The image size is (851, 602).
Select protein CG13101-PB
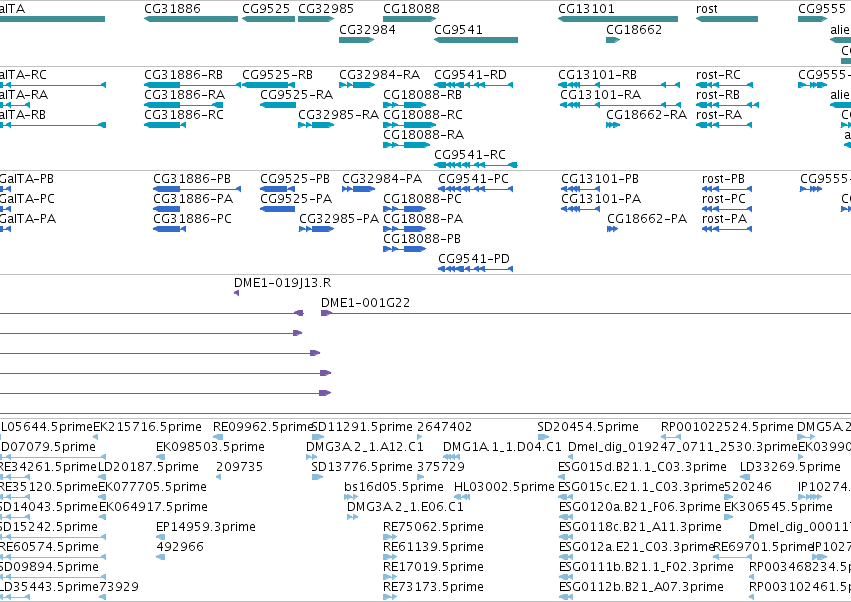tap(580, 189)
